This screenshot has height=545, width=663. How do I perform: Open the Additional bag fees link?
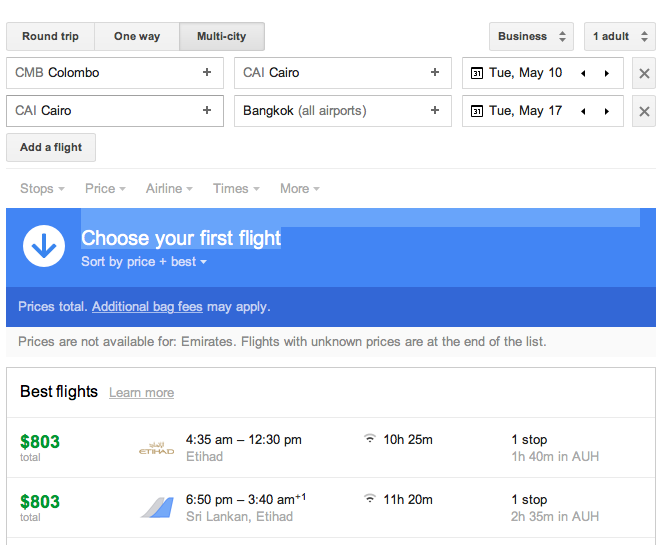[x=147, y=307]
